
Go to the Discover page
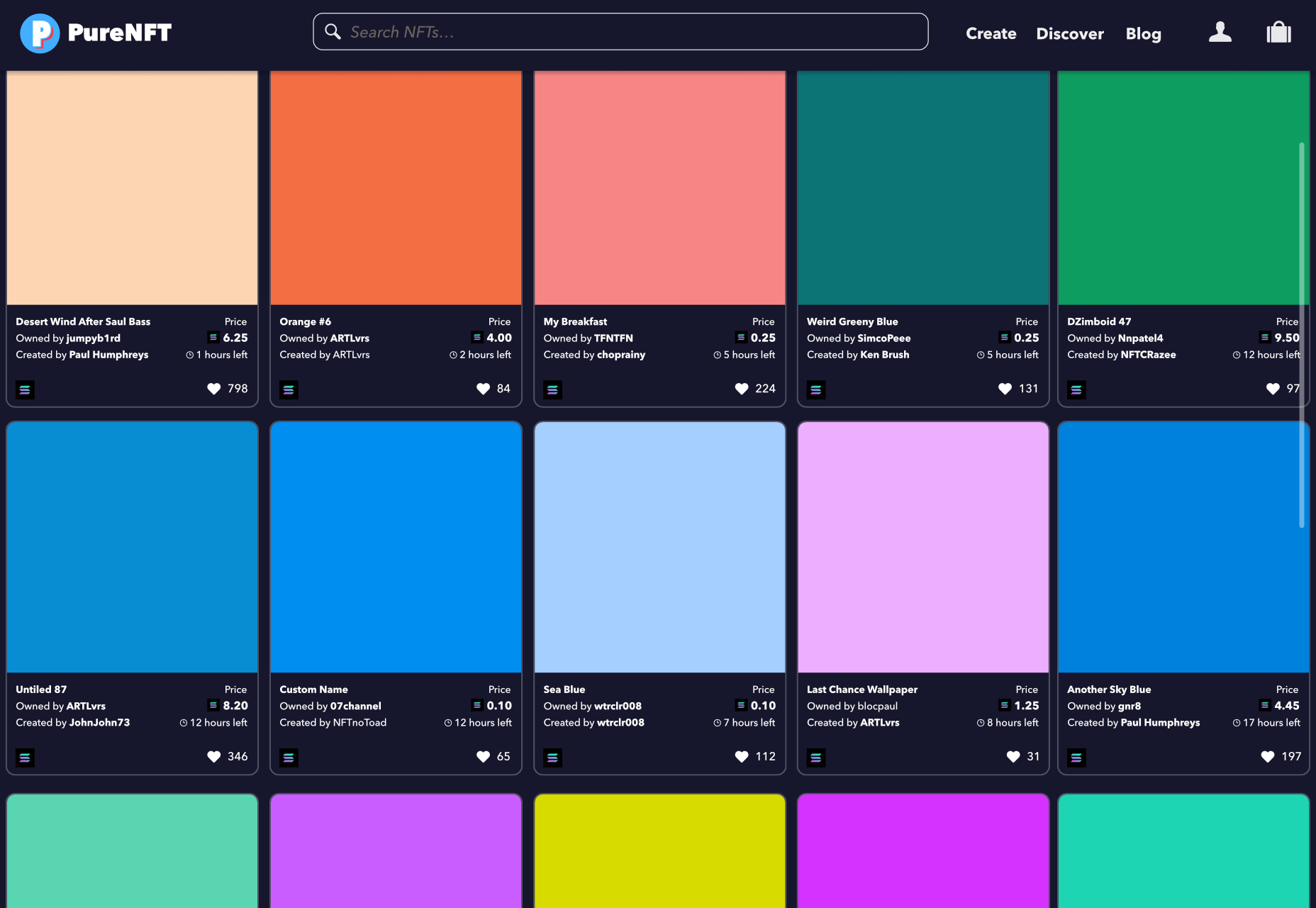click(1070, 33)
